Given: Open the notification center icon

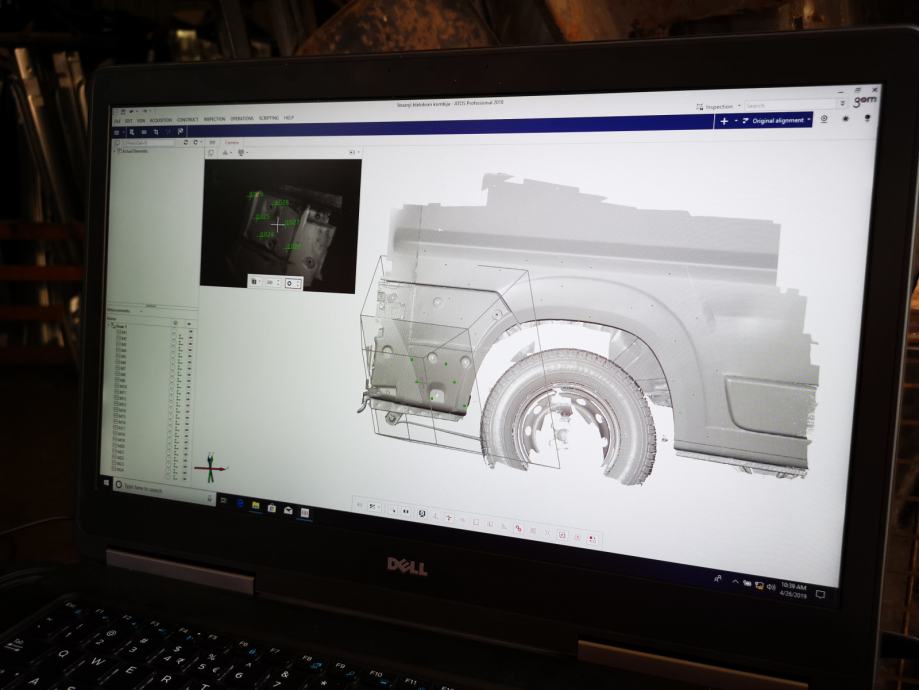Looking at the screenshot, I should [821, 594].
